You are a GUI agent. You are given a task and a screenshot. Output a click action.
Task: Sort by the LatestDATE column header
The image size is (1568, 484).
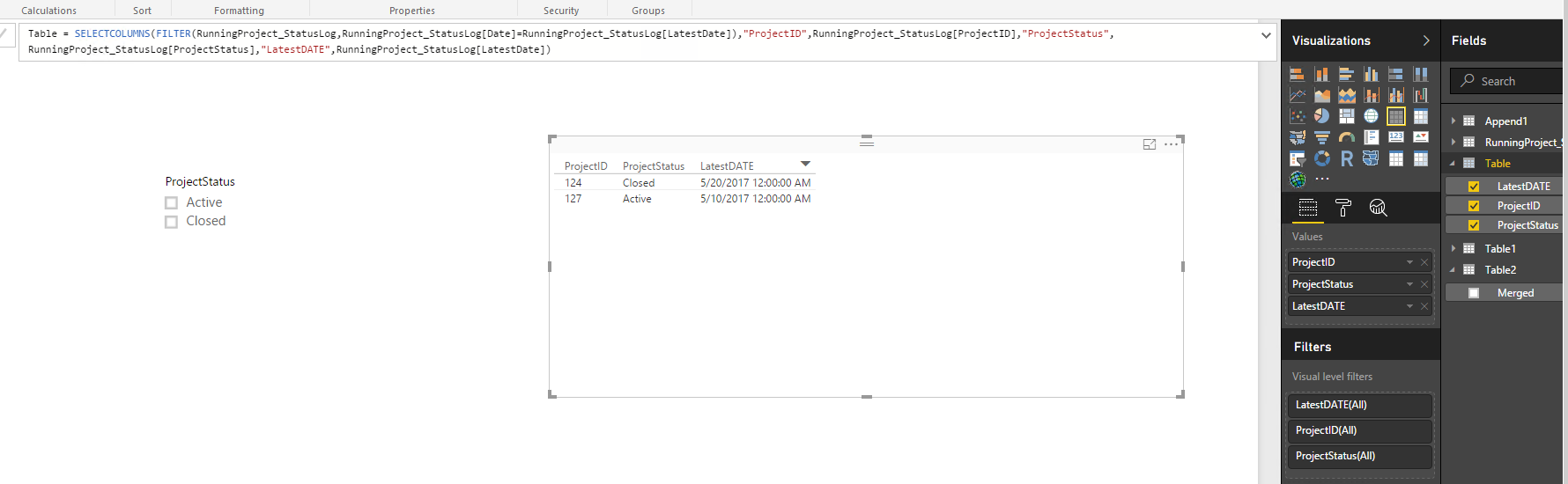[x=727, y=166]
